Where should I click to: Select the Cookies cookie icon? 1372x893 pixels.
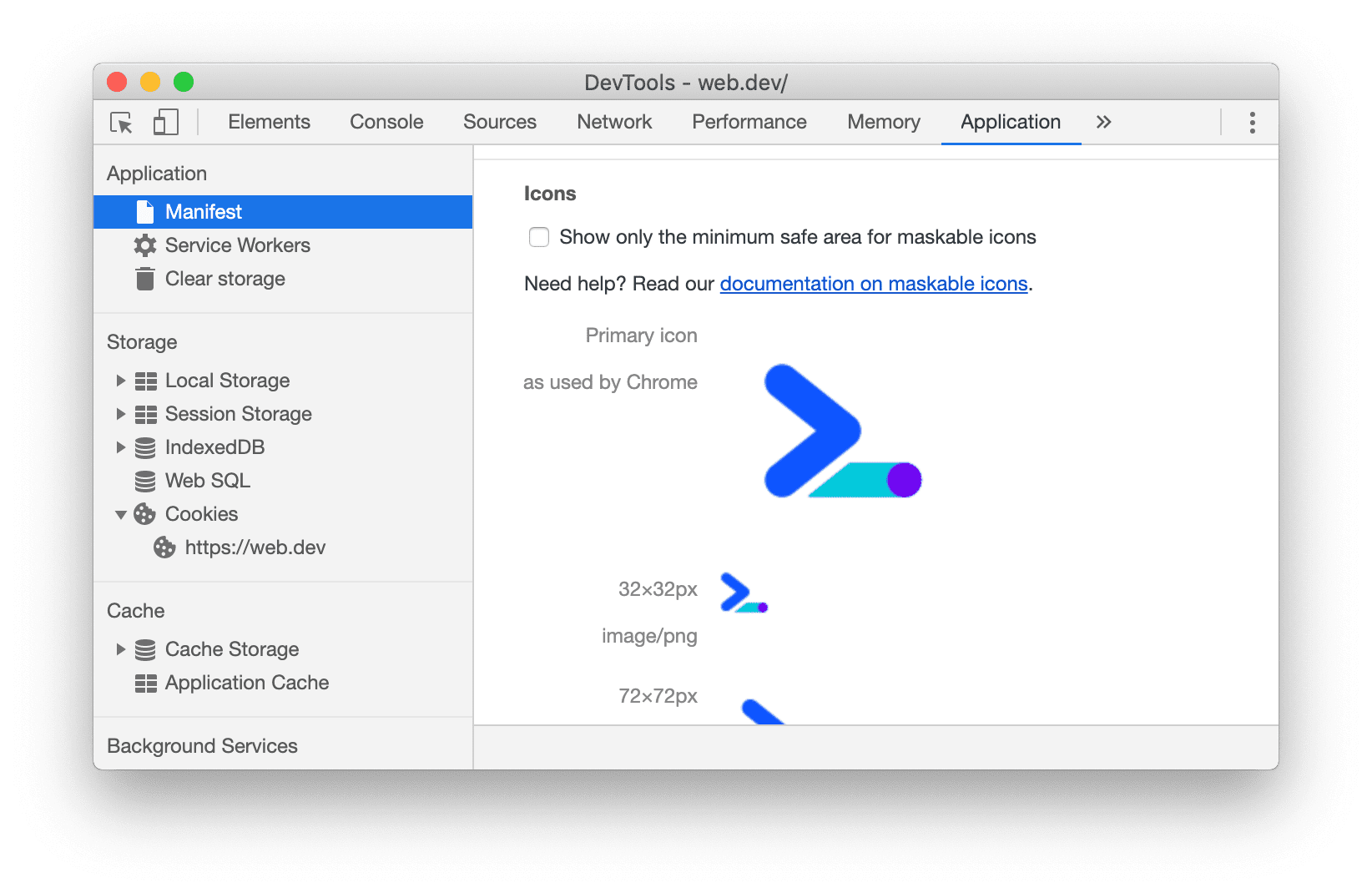(x=144, y=514)
